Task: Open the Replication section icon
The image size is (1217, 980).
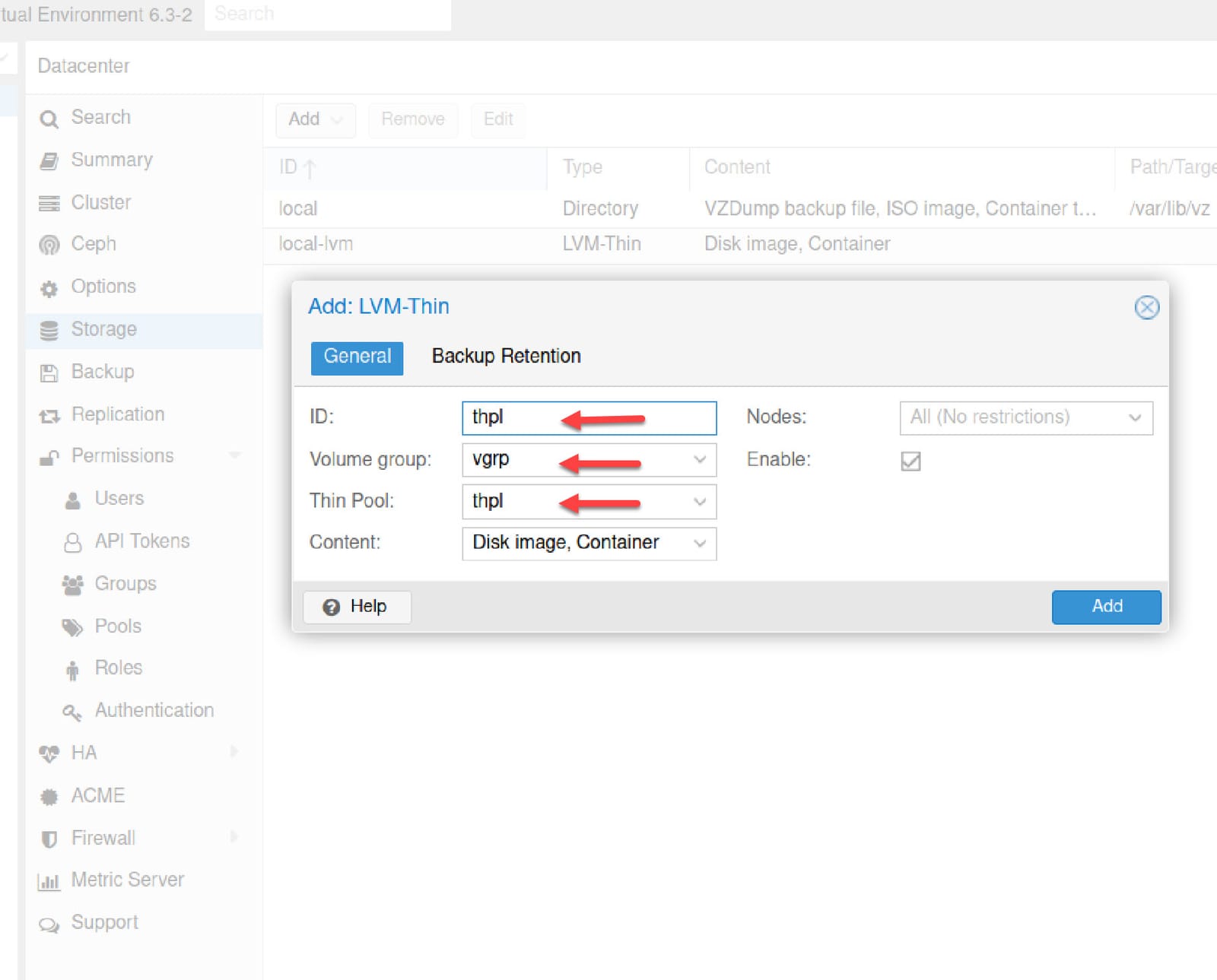Action: [x=49, y=414]
